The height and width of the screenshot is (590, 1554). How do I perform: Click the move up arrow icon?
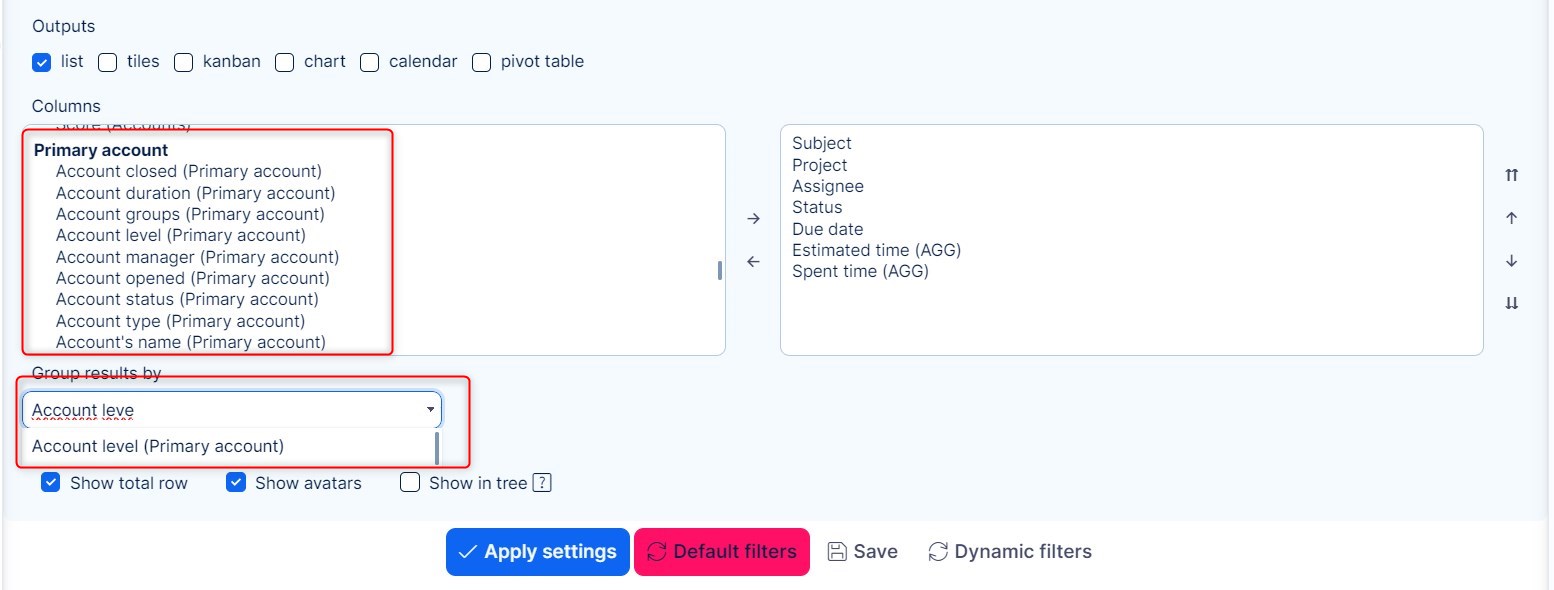pyautogui.click(x=1511, y=218)
